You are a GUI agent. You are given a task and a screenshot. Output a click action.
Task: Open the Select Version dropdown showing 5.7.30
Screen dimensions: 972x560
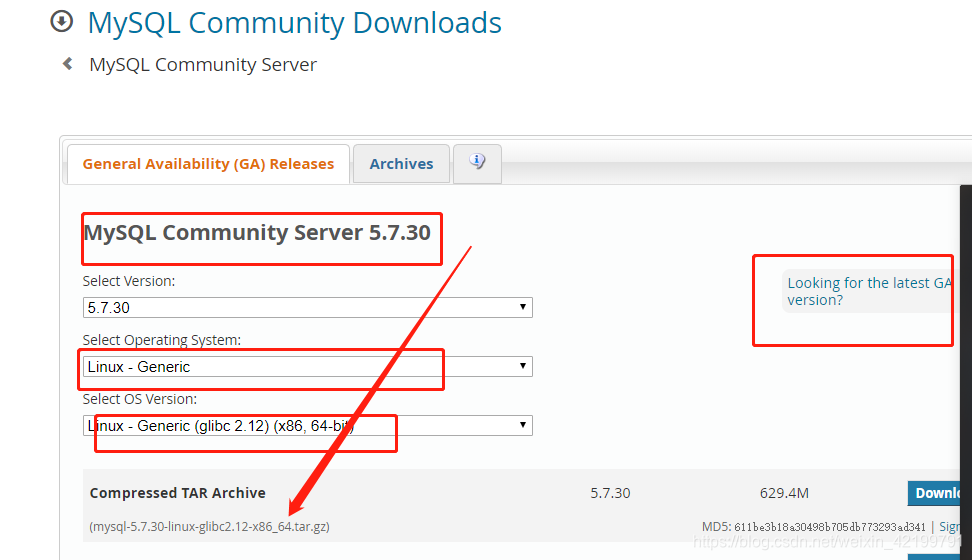coord(307,308)
